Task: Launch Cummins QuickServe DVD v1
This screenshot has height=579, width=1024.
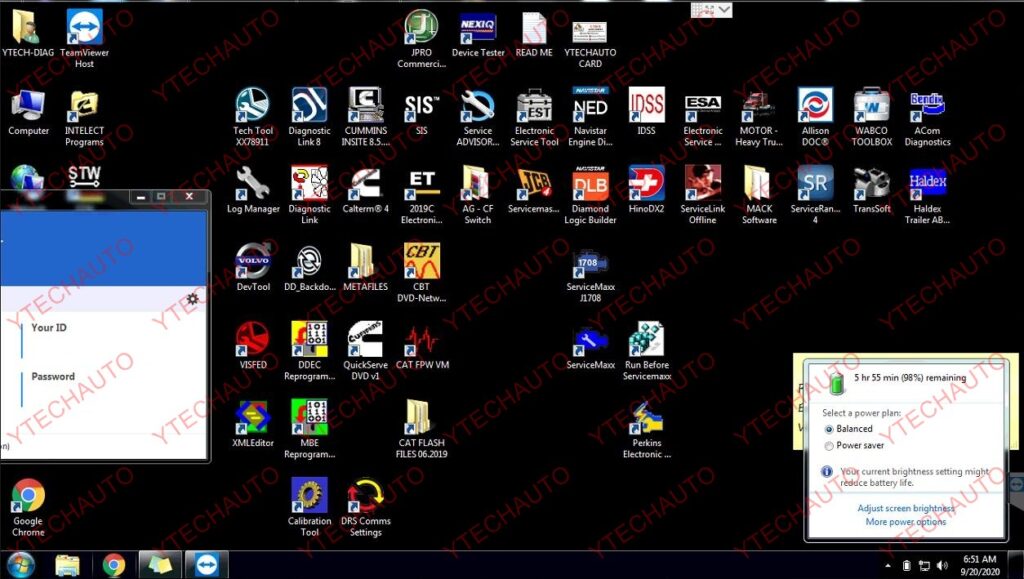Action: 366,351
